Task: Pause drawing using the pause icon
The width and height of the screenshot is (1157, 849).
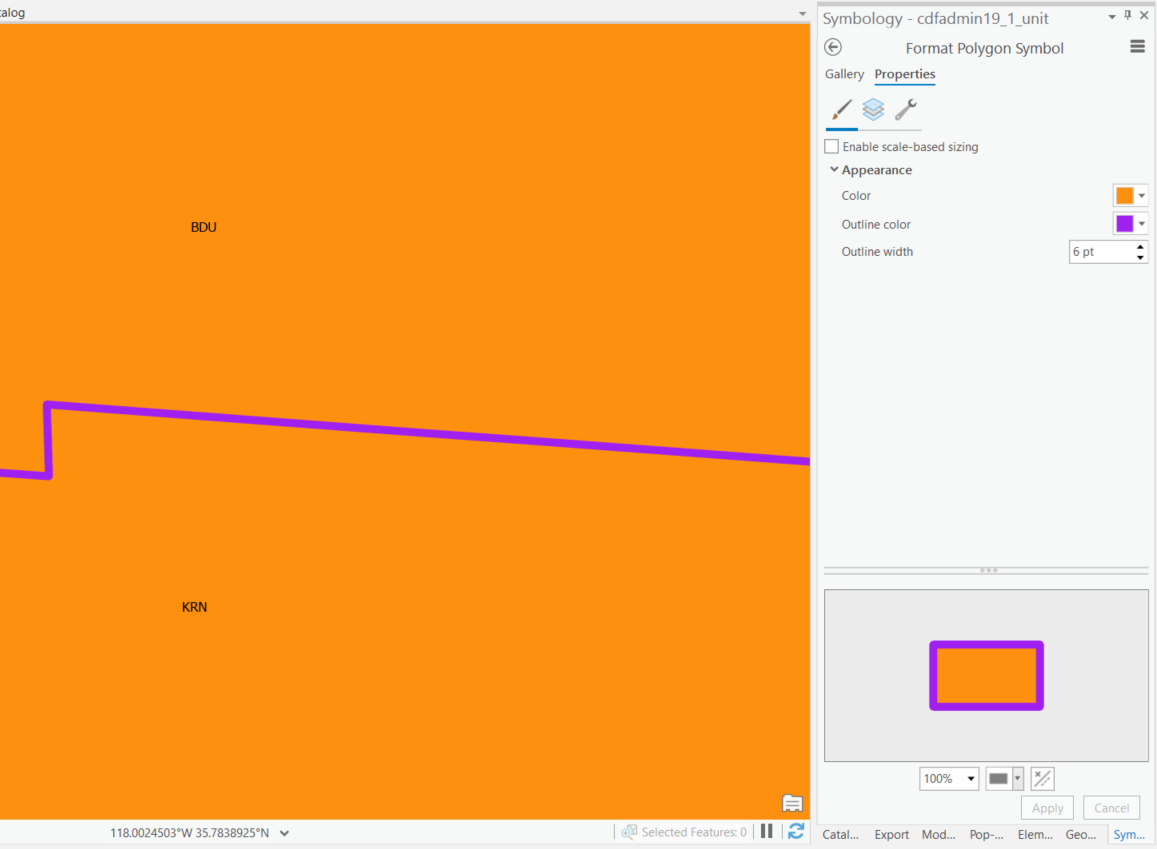Action: [767, 831]
